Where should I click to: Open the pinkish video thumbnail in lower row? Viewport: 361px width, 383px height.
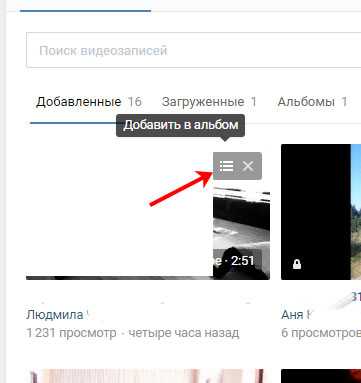coord(147,376)
